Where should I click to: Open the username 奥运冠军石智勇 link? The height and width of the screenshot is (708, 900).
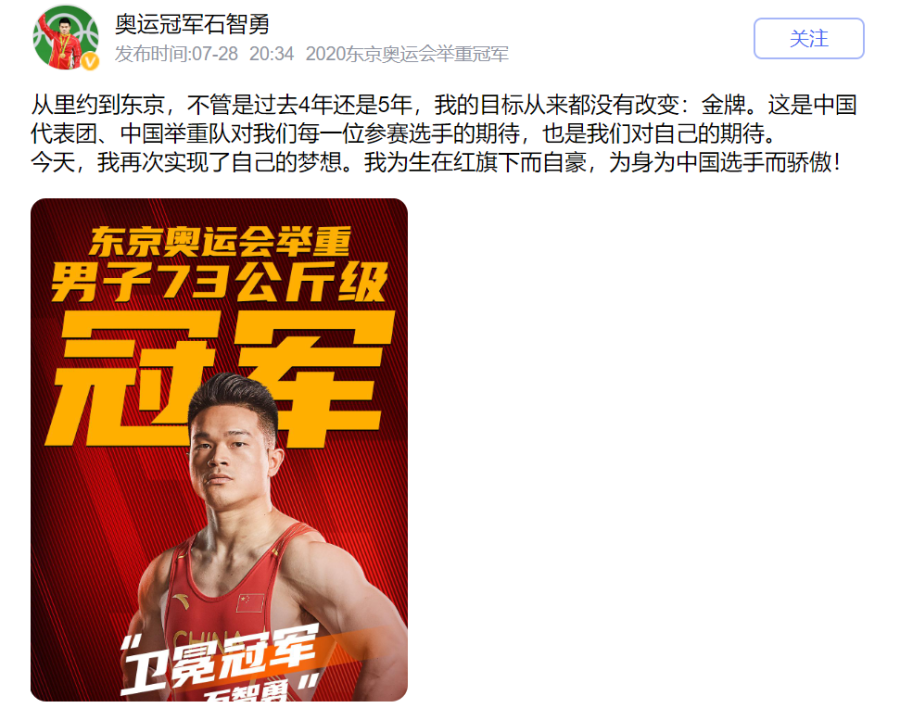[192, 24]
